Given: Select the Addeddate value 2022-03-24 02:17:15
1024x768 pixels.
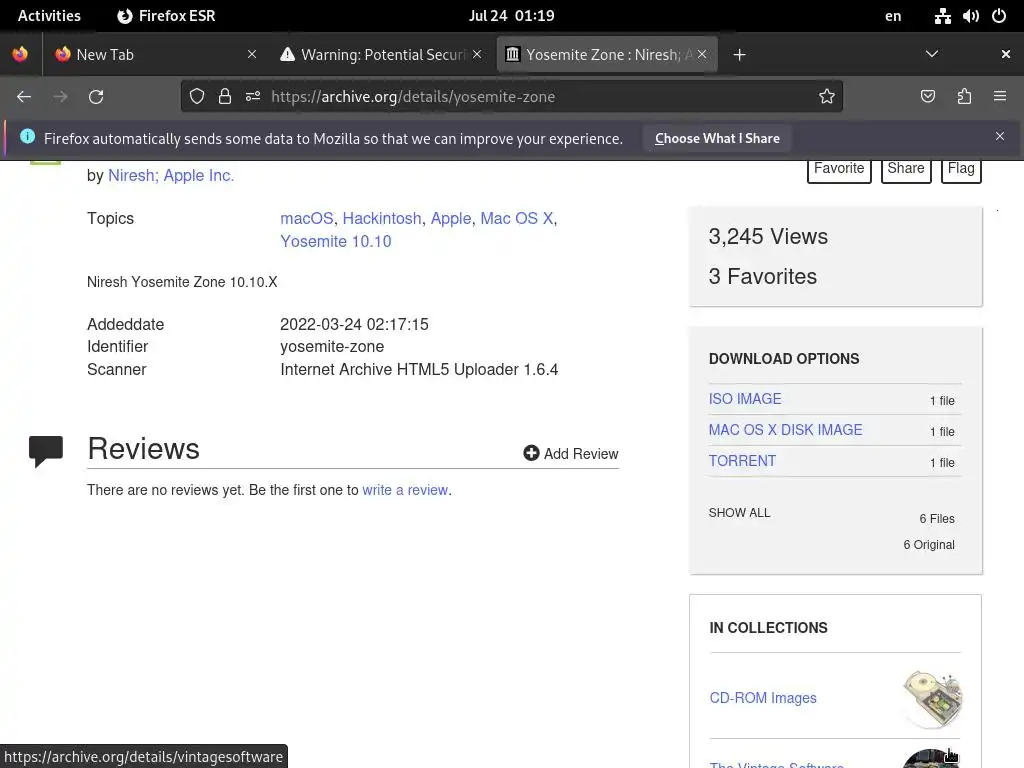Looking at the screenshot, I should point(354,324).
